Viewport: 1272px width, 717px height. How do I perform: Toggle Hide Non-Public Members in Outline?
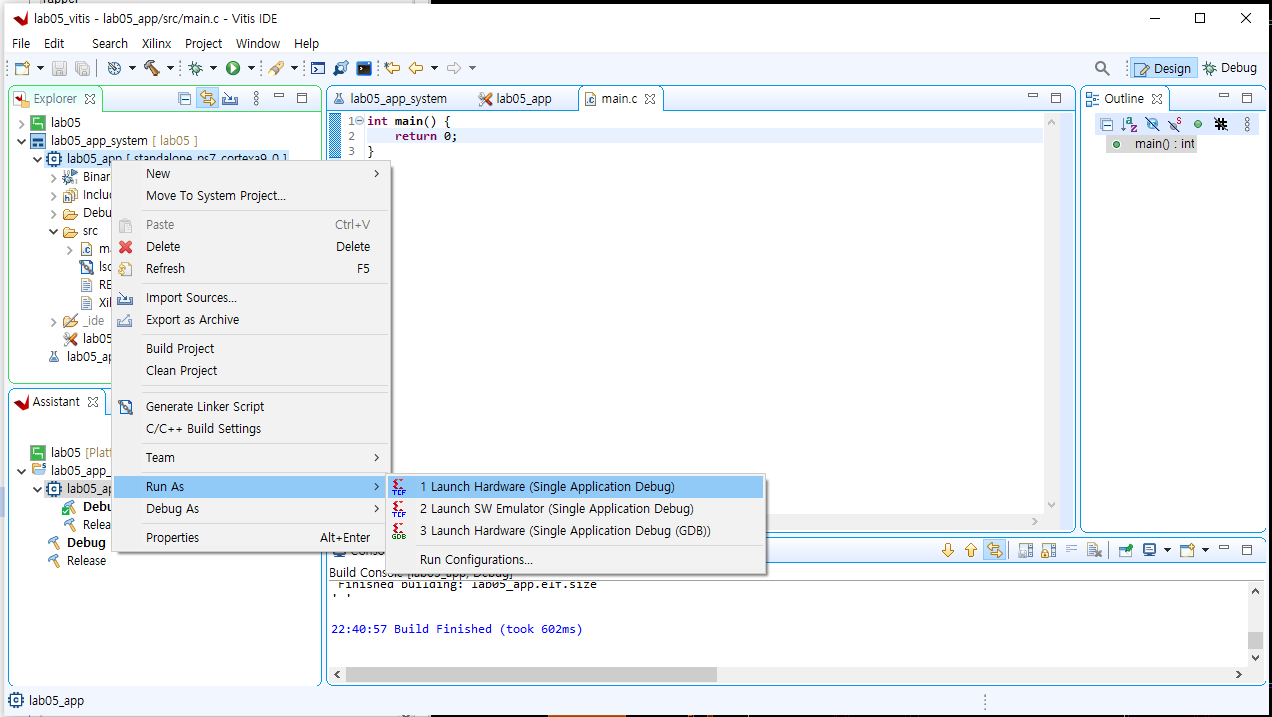pyautogui.click(x=1197, y=124)
